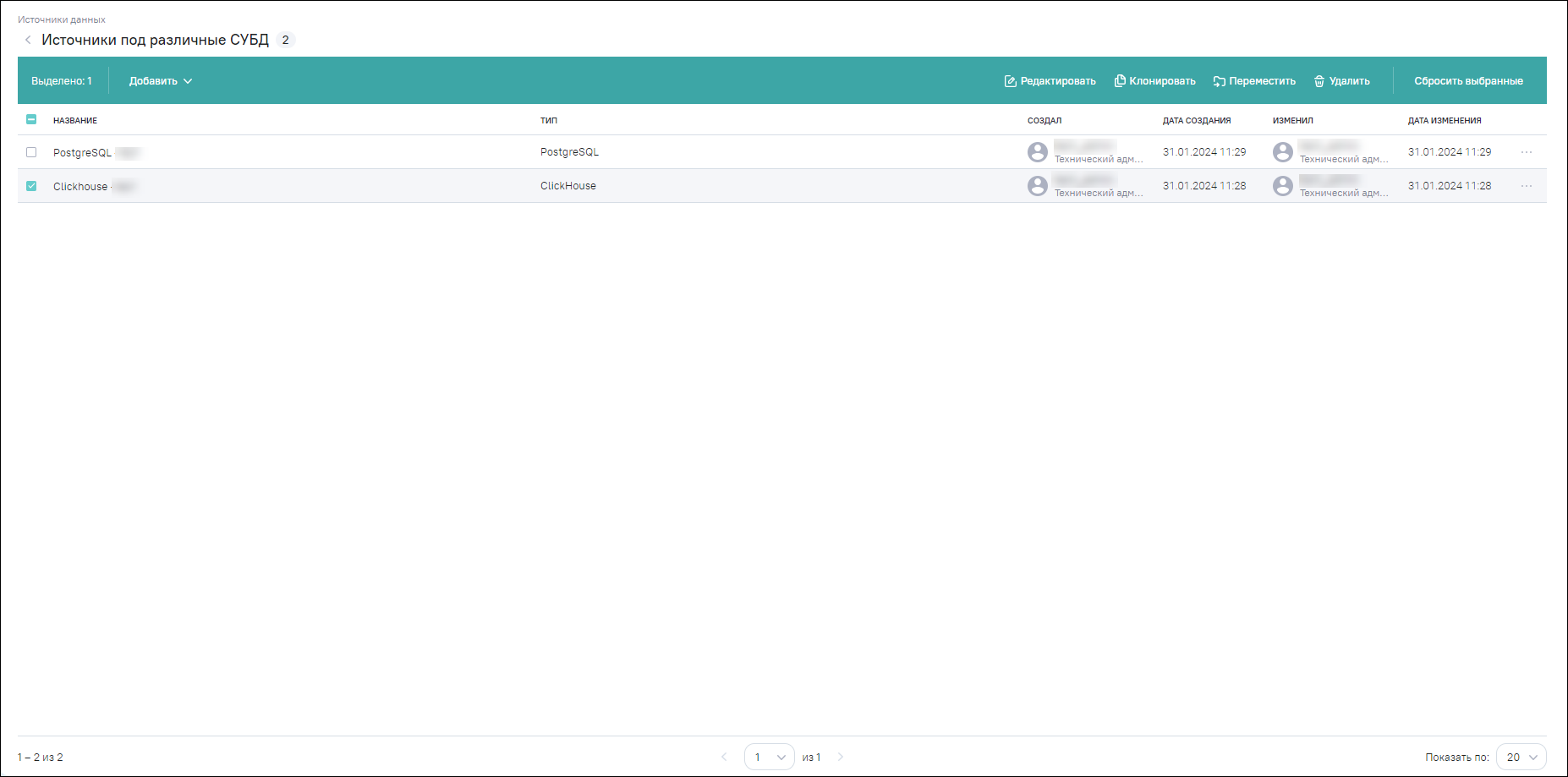Sort by the ДАТА ИЗМЕНЕНИЯ column header
Viewport: 1568px width, 777px height.
(x=1445, y=120)
